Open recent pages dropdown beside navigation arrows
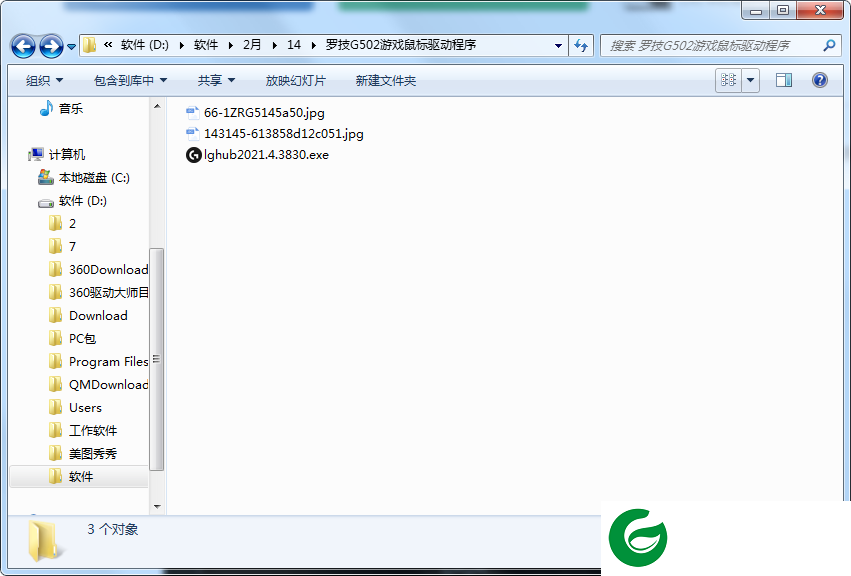 pos(71,47)
